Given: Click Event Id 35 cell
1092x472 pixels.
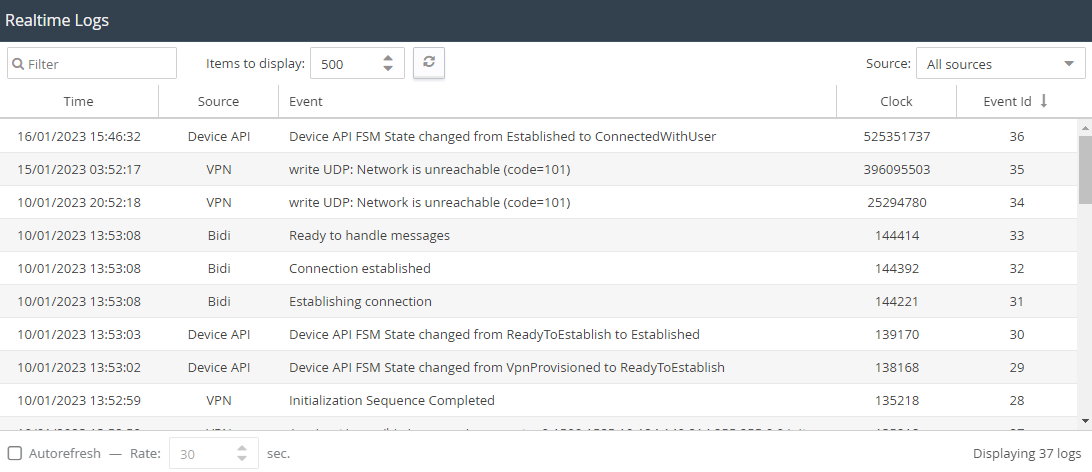Looking at the screenshot, I should (1017, 169).
